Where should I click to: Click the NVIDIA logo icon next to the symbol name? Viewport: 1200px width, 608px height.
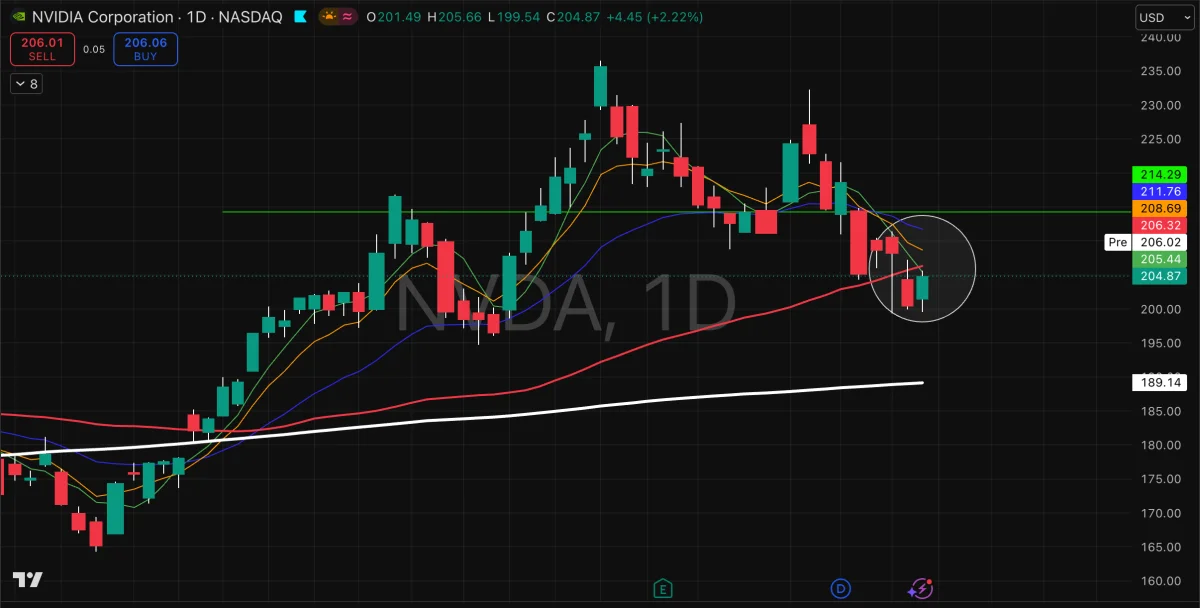pyautogui.click(x=18, y=17)
